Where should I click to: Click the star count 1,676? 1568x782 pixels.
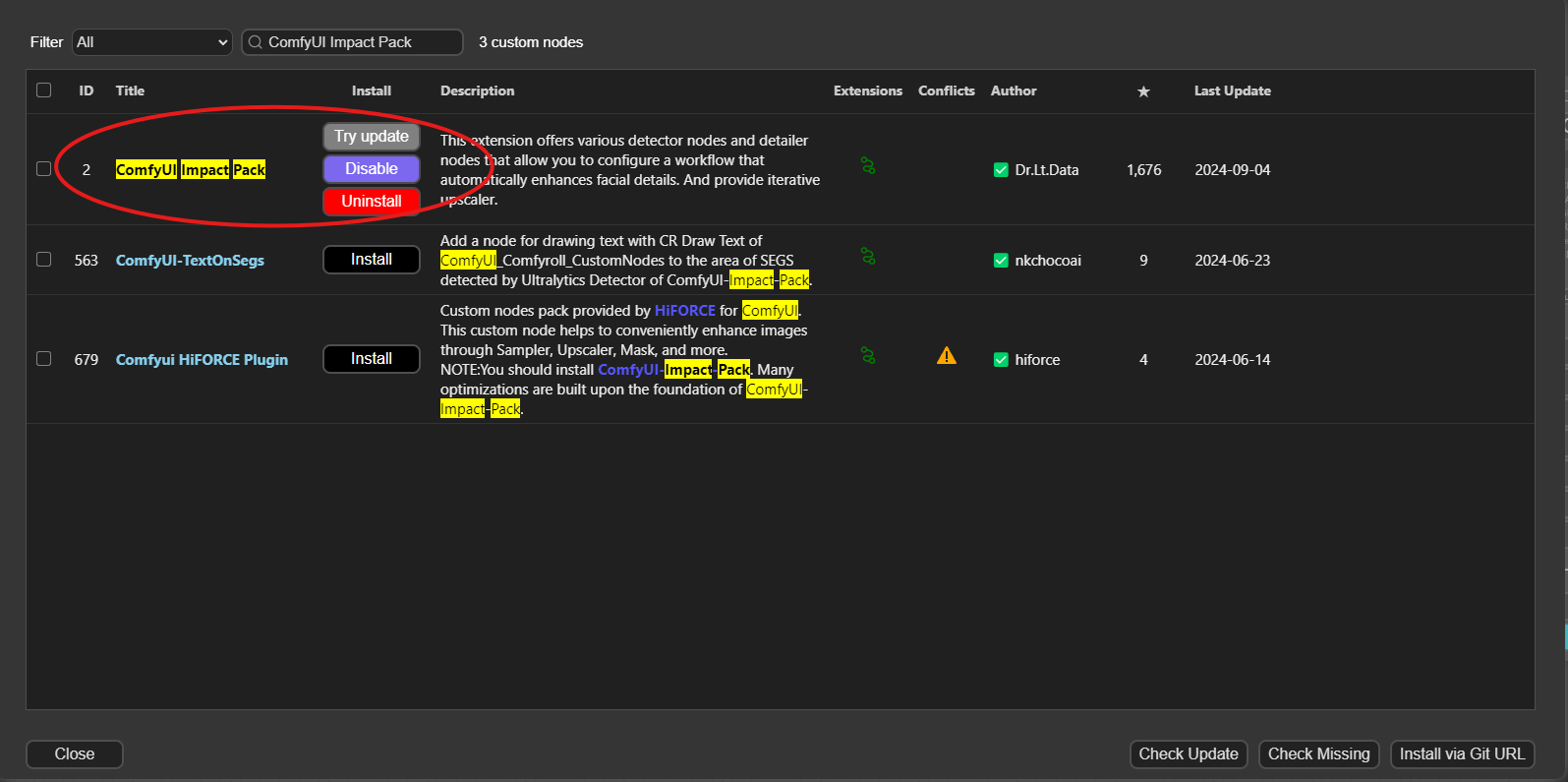pyautogui.click(x=1144, y=170)
